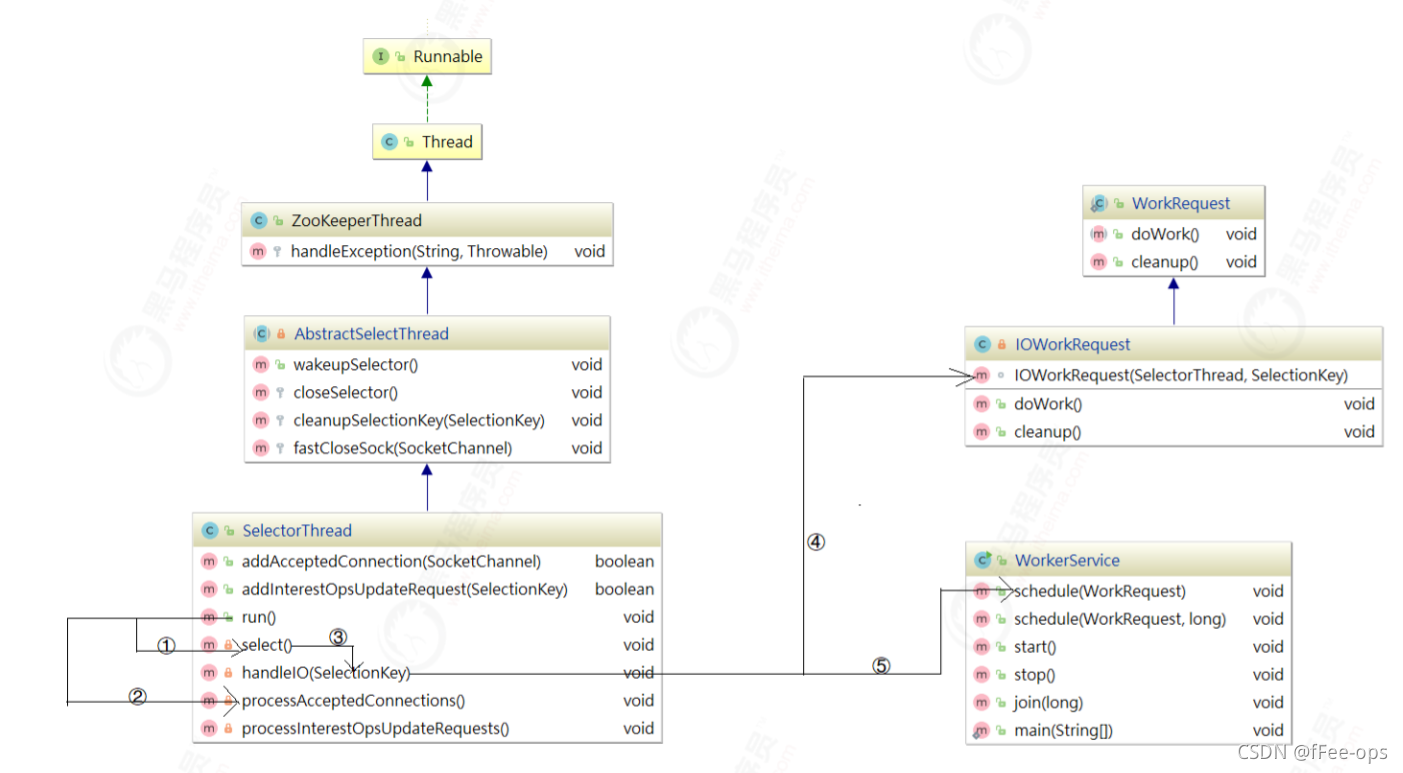
Task: Click the class icon beside IOWorkRequest title
Action: coord(982,345)
